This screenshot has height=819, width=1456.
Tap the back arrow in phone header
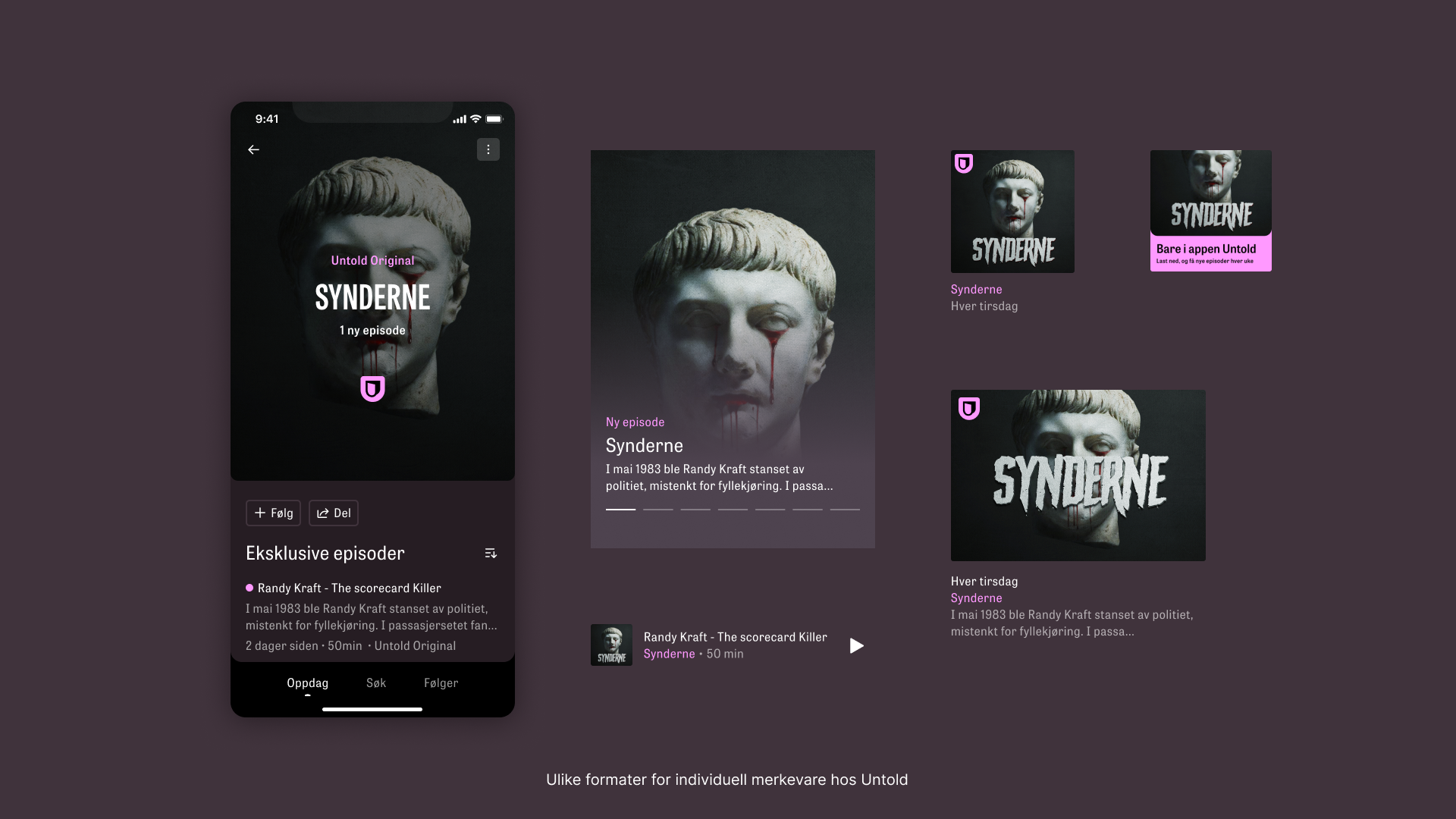click(x=253, y=150)
